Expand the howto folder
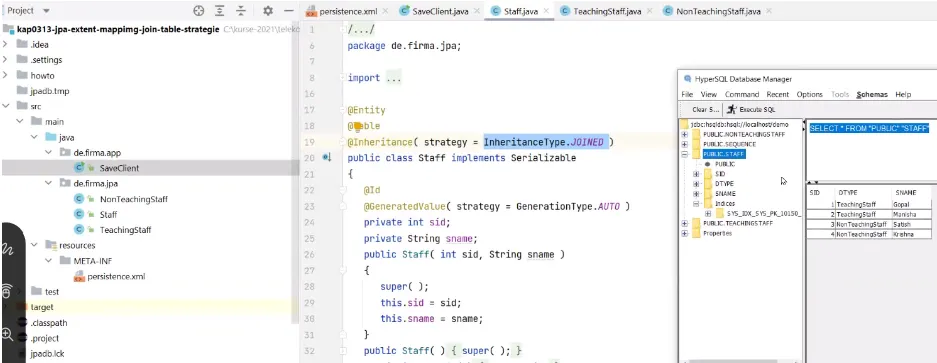This screenshot has width=937, height=363. (x=5, y=75)
